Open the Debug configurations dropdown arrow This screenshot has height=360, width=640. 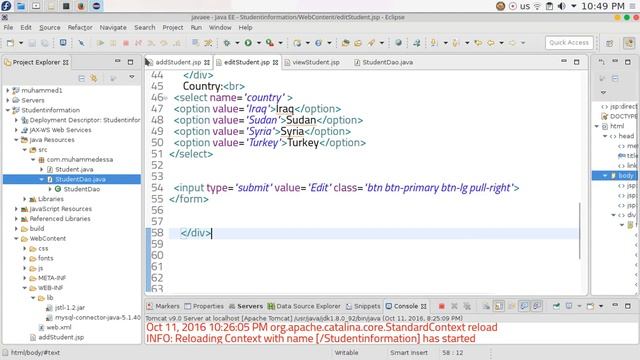click(237, 43)
